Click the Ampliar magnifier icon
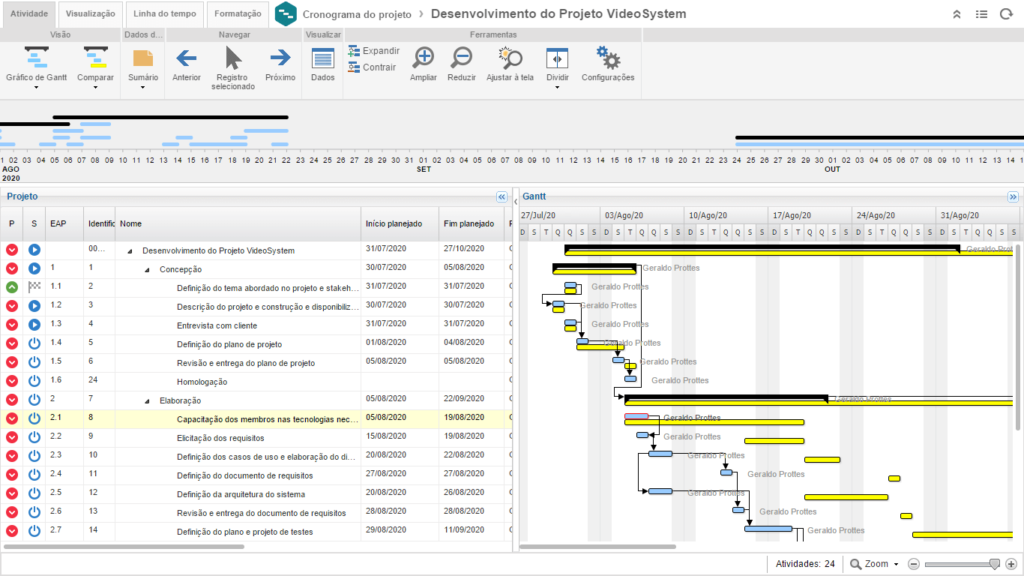The image size is (1024, 576). pyautogui.click(x=423, y=59)
